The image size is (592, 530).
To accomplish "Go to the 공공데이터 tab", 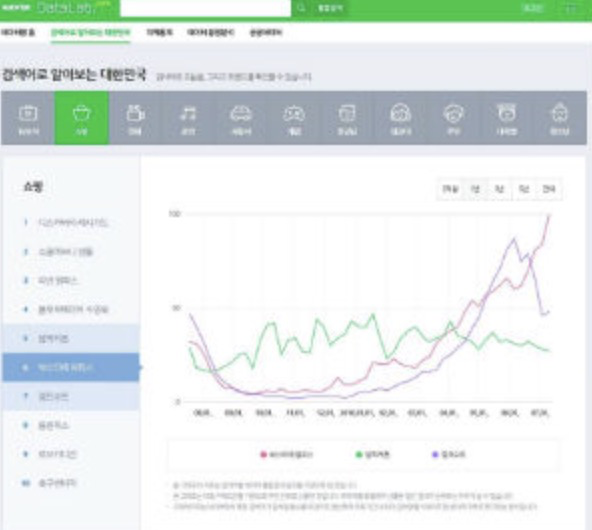I will tap(266, 32).
